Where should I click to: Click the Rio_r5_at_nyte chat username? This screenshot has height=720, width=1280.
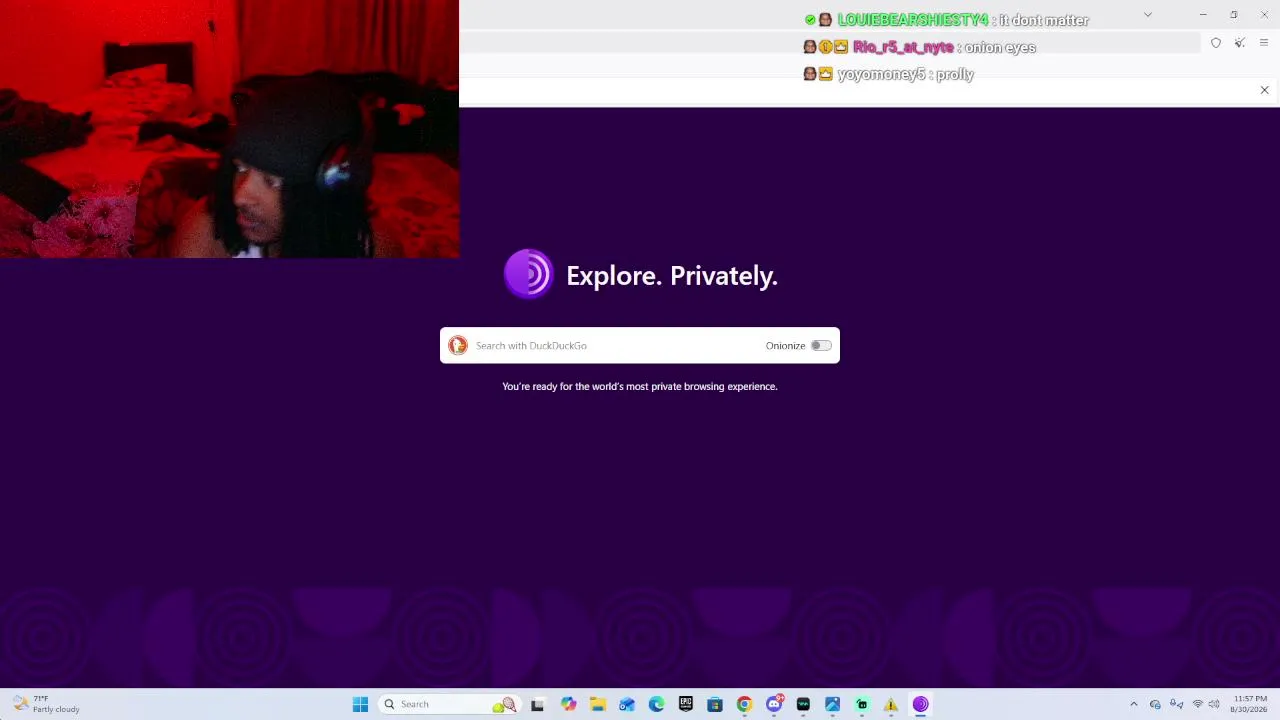tap(903, 47)
